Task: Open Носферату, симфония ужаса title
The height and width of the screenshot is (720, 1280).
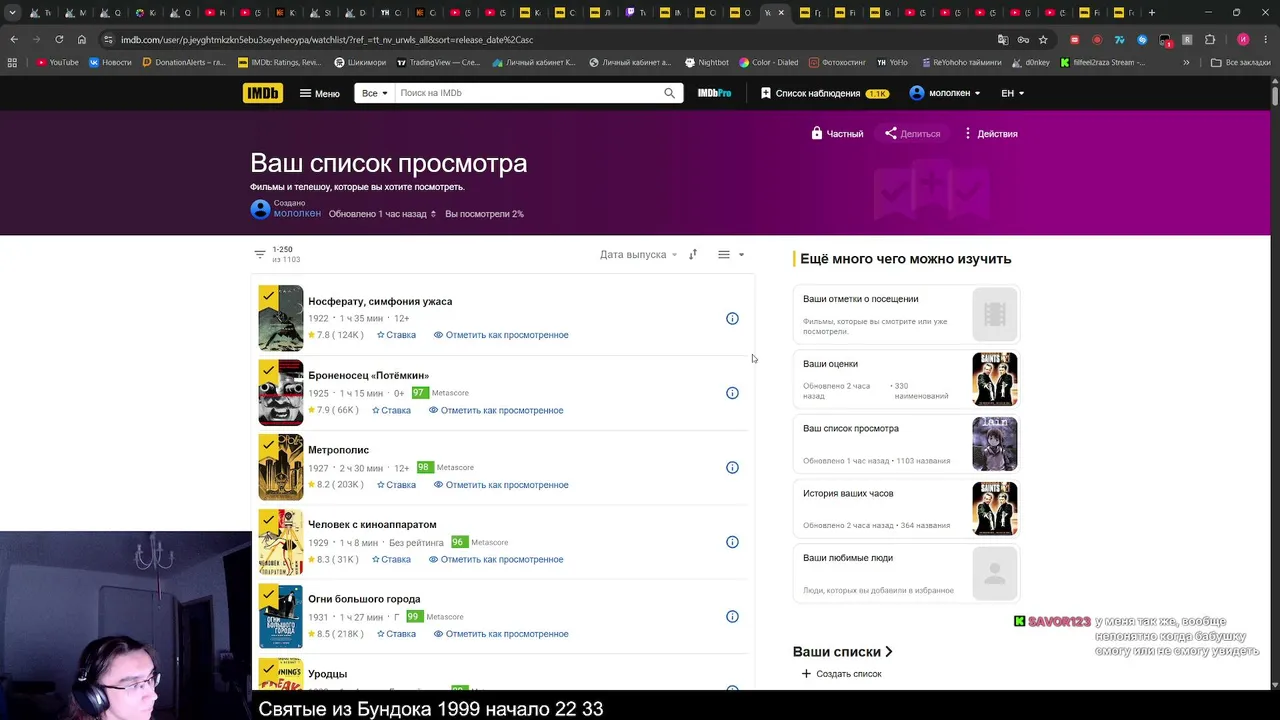Action: click(380, 301)
